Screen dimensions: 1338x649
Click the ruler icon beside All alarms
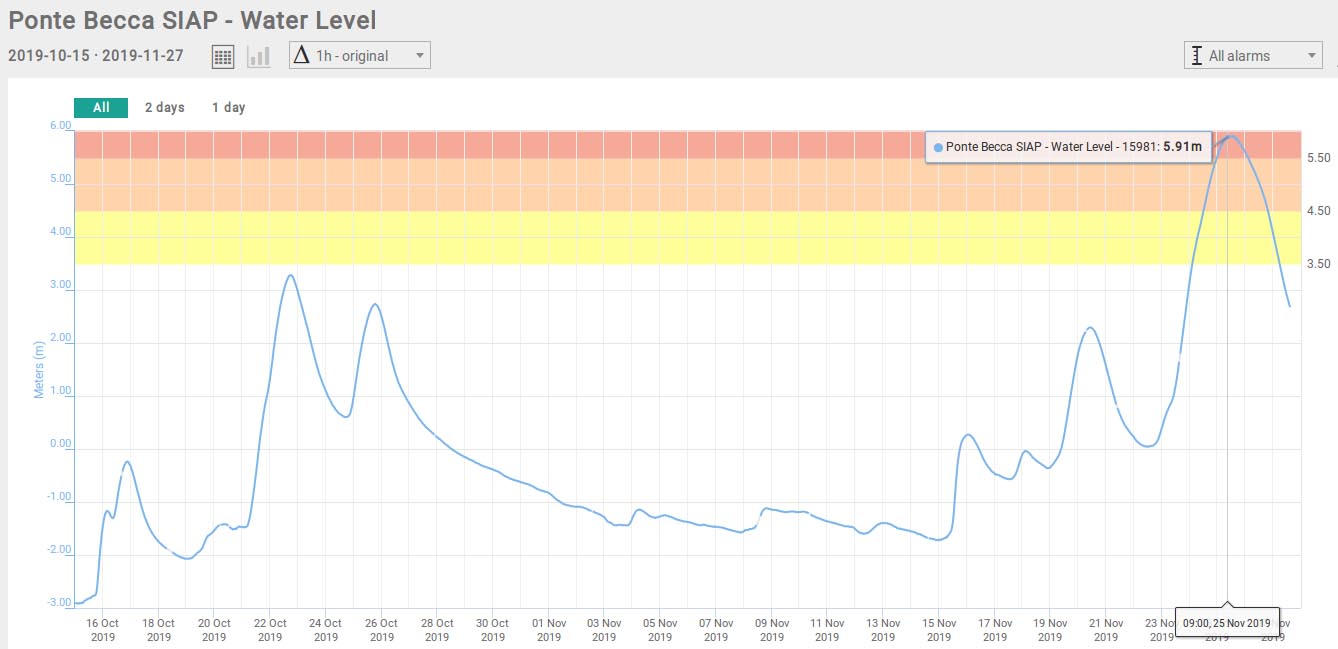(1196, 56)
